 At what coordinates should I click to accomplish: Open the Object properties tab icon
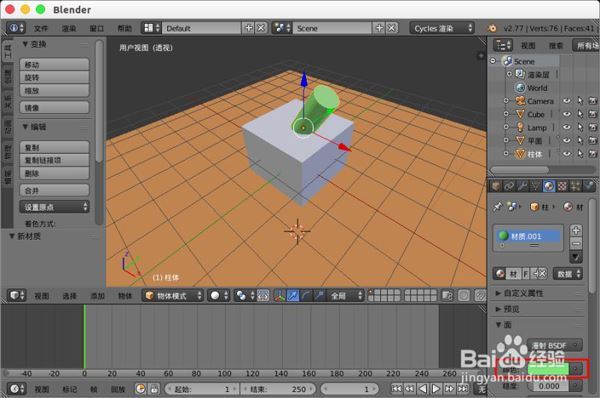point(496,186)
